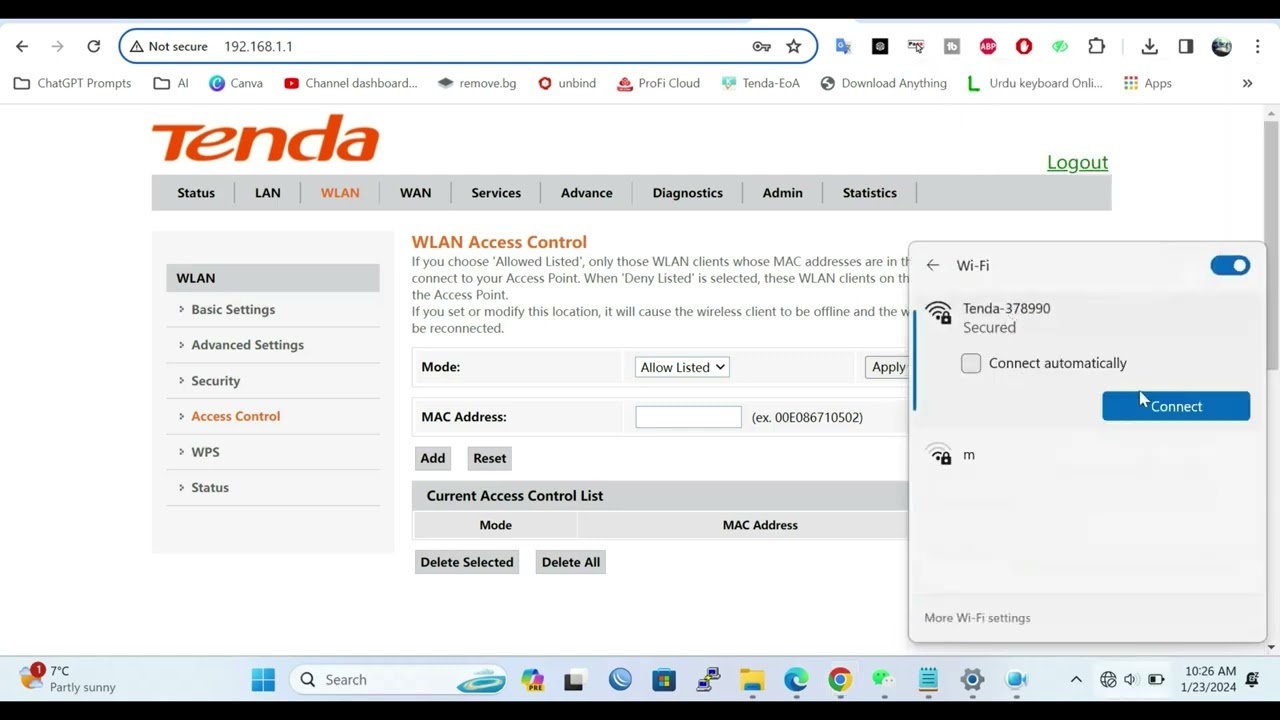This screenshot has width=1280, height=720.
Task: Open the Extensions puzzle-piece menu
Action: (1096, 46)
